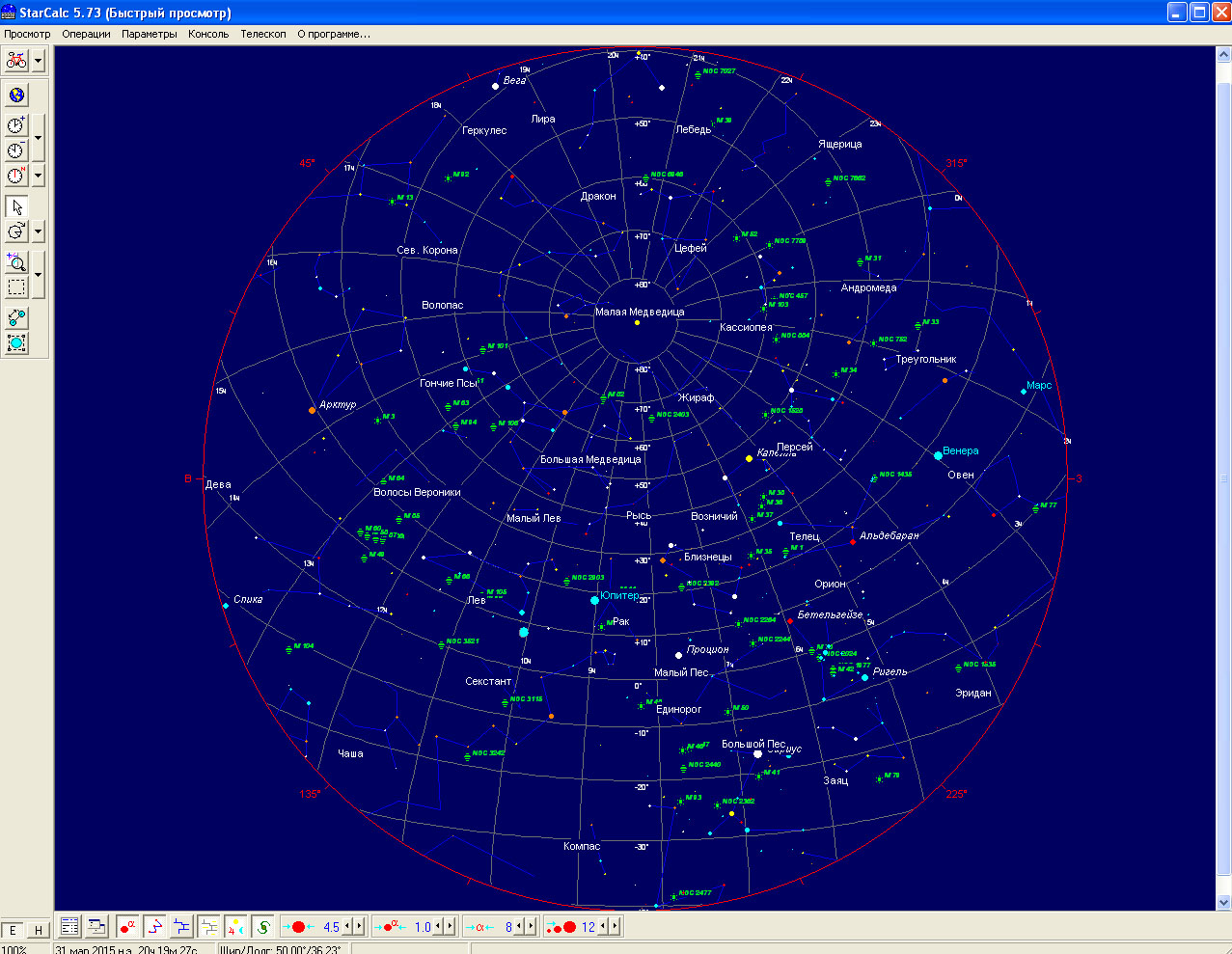Image resolution: width=1232 pixels, height=954 pixels.
Task: Open the Телескоп menu
Action: [x=262, y=34]
